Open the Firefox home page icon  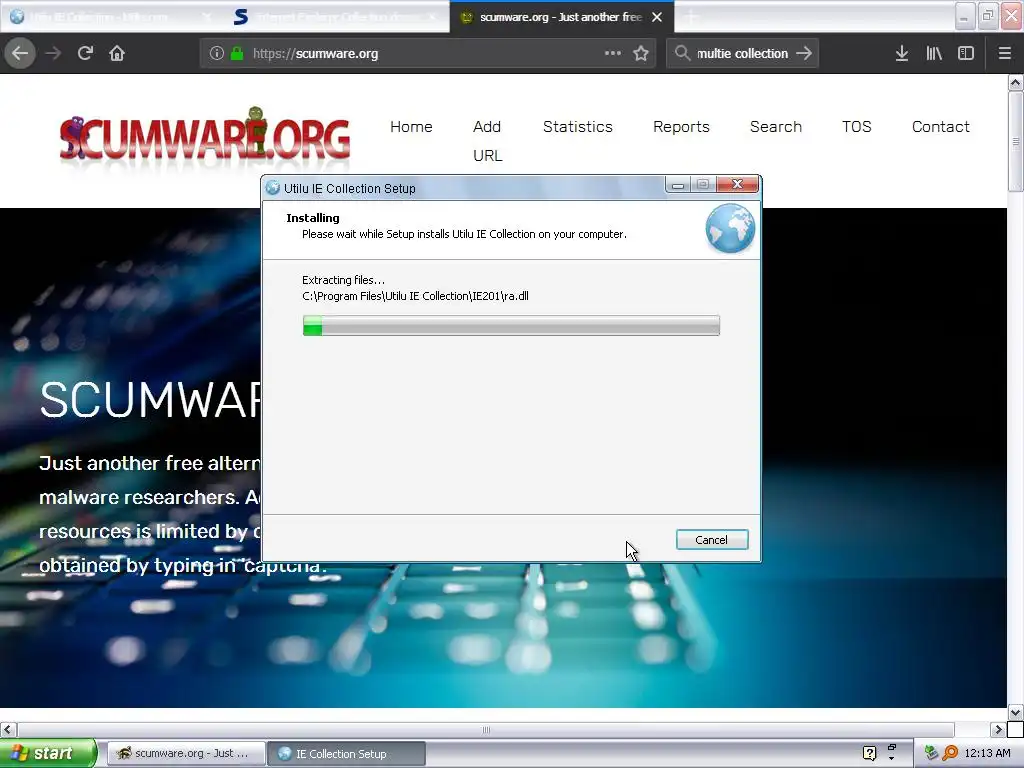(117, 54)
